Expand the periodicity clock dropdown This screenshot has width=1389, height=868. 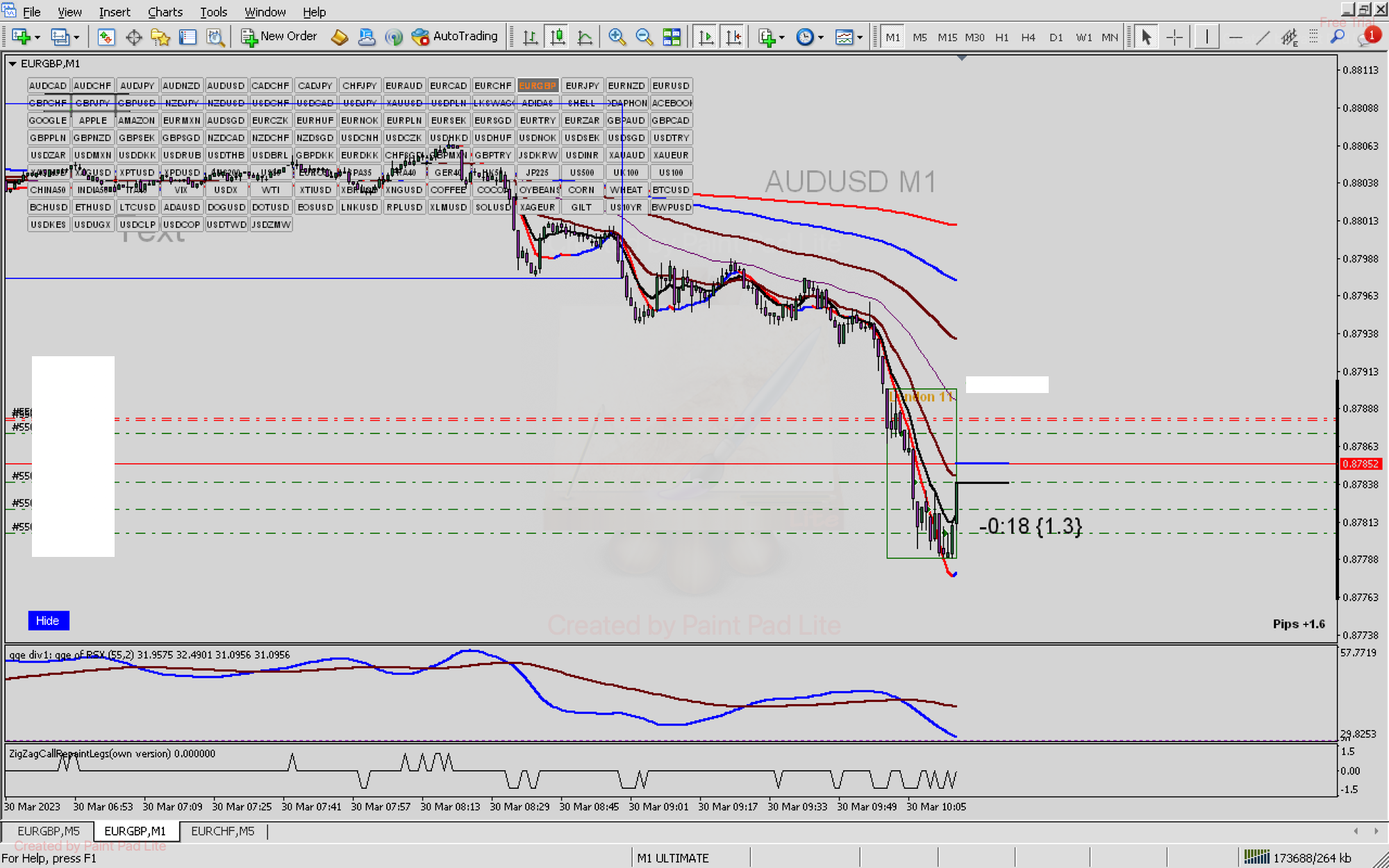(x=821, y=37)
